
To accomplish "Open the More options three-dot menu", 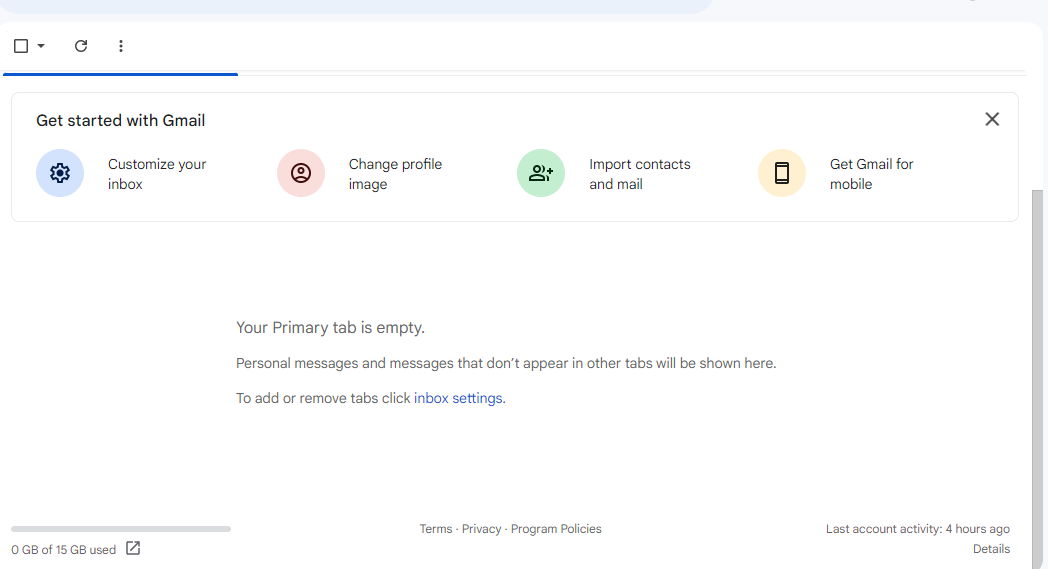I will click(x=121, y=46).
